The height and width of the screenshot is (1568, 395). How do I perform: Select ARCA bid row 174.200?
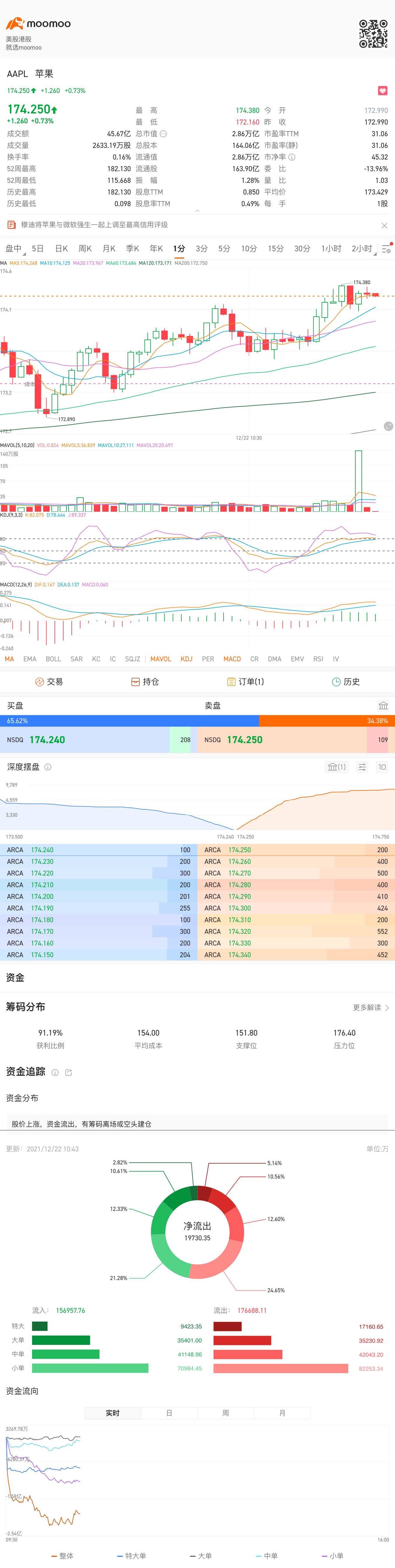pyautogui.click(x=99, y=897)
